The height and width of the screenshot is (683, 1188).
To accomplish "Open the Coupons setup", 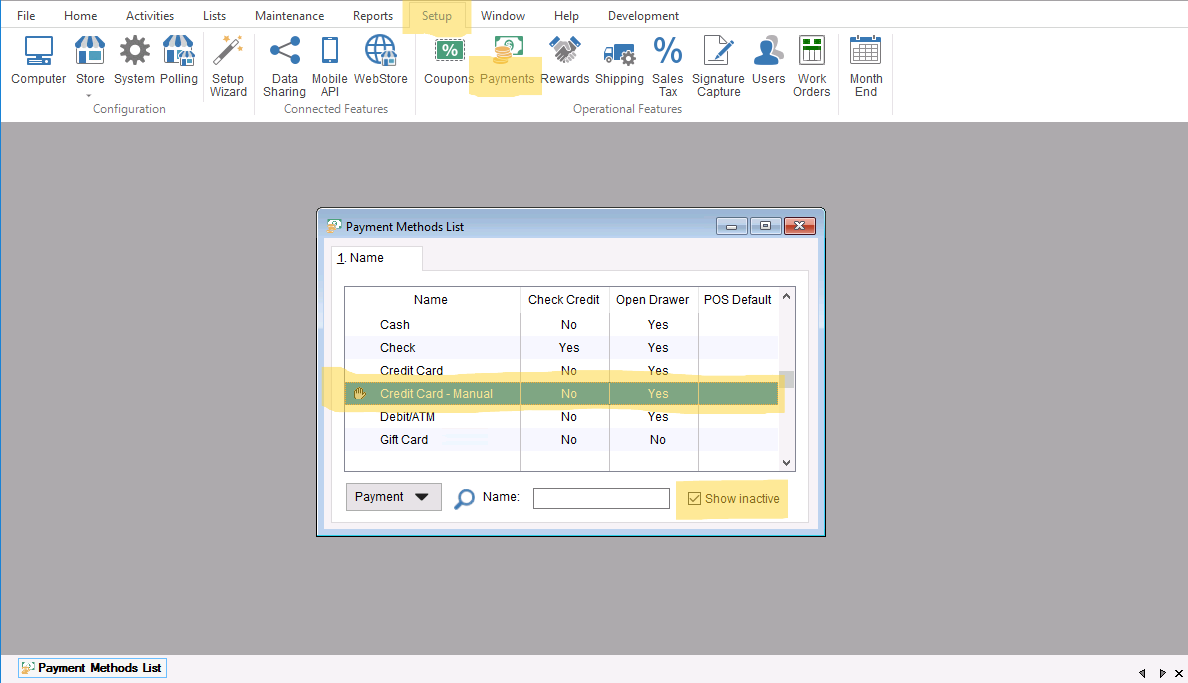I will coord(448,62).
